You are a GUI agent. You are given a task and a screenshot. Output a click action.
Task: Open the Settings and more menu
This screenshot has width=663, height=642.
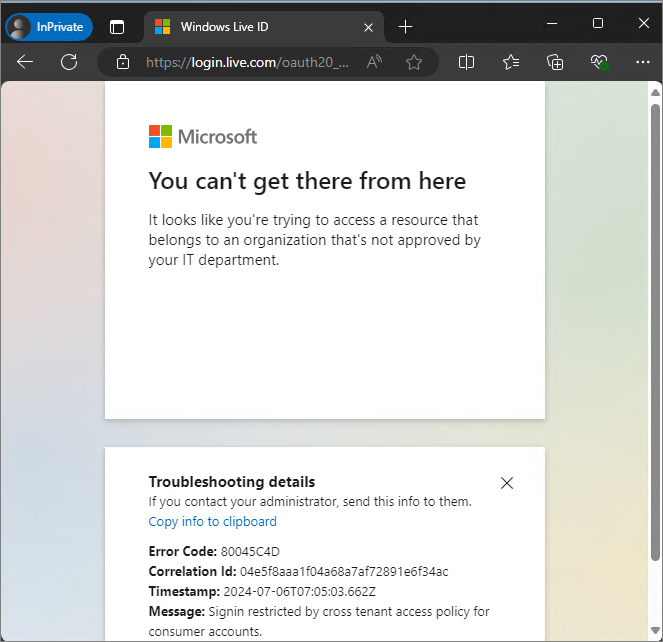pos(642,62)
